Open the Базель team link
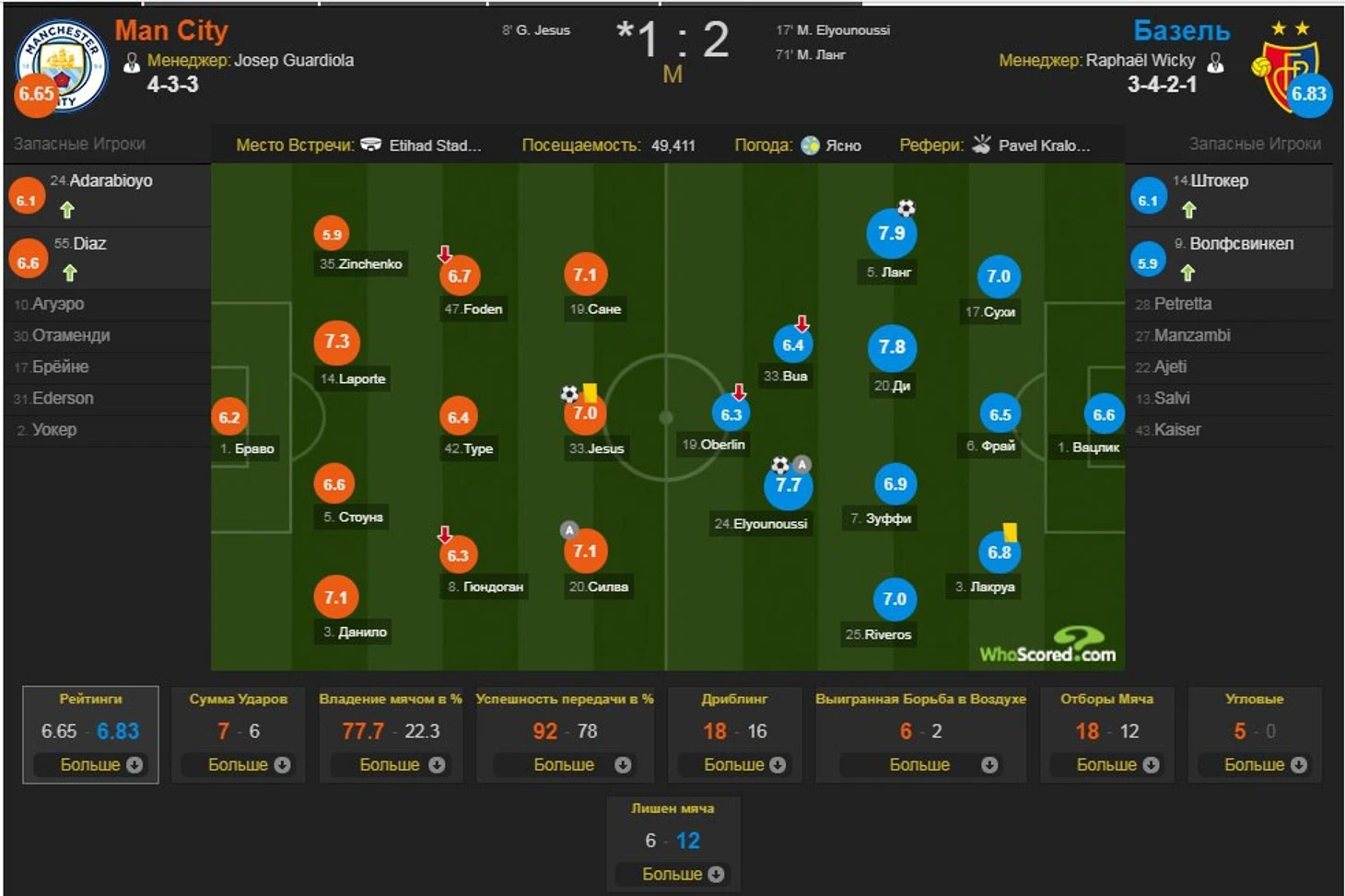 point(1181,31)
